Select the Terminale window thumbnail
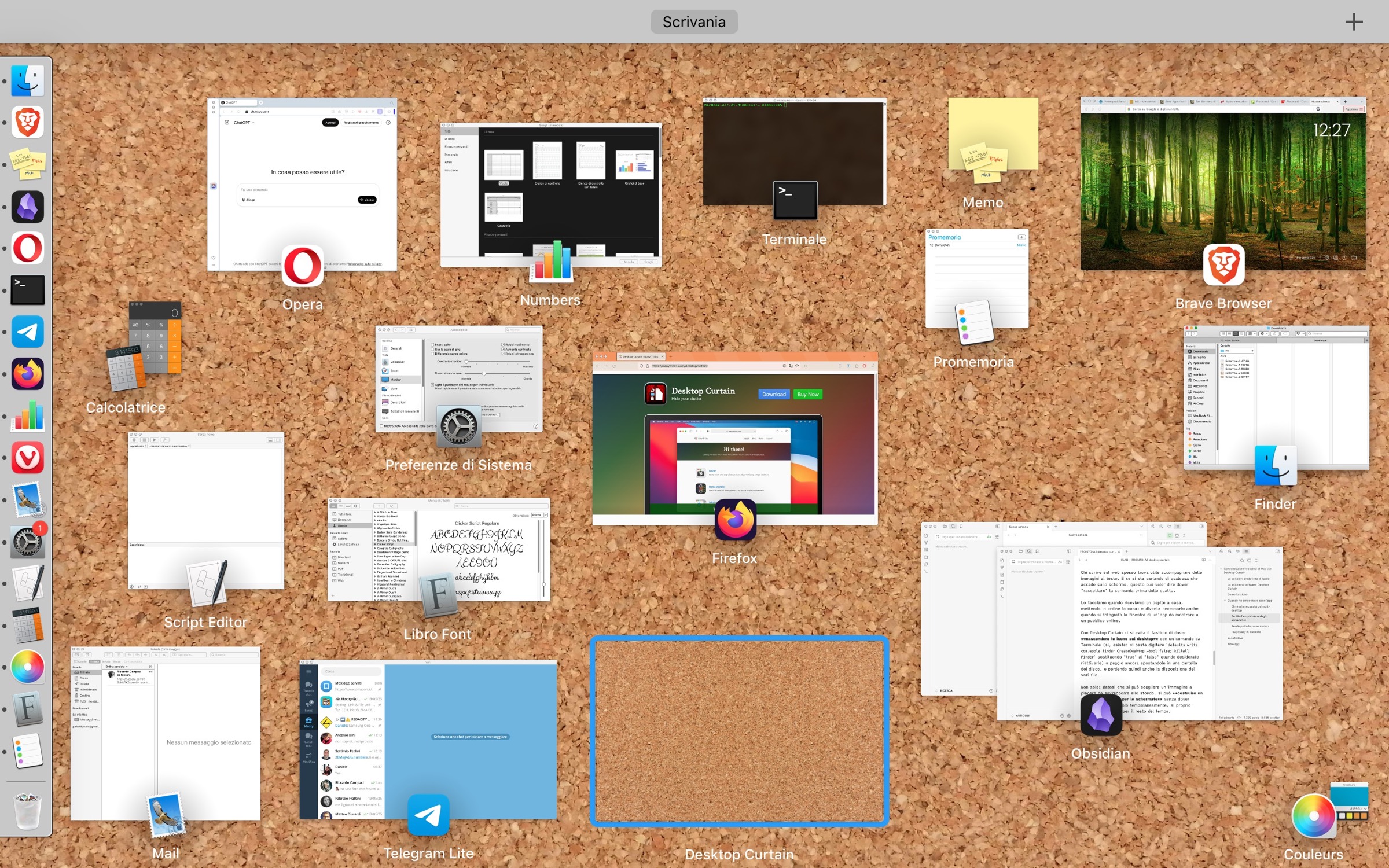 pyautogui.click(x=793, y=145)
